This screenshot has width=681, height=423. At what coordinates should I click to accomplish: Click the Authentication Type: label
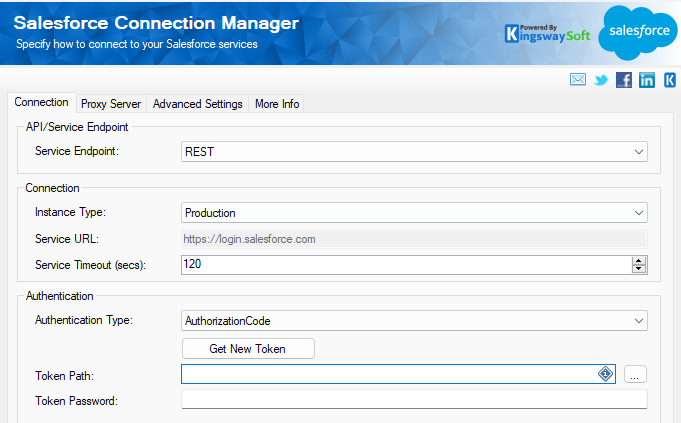[84, 321]
